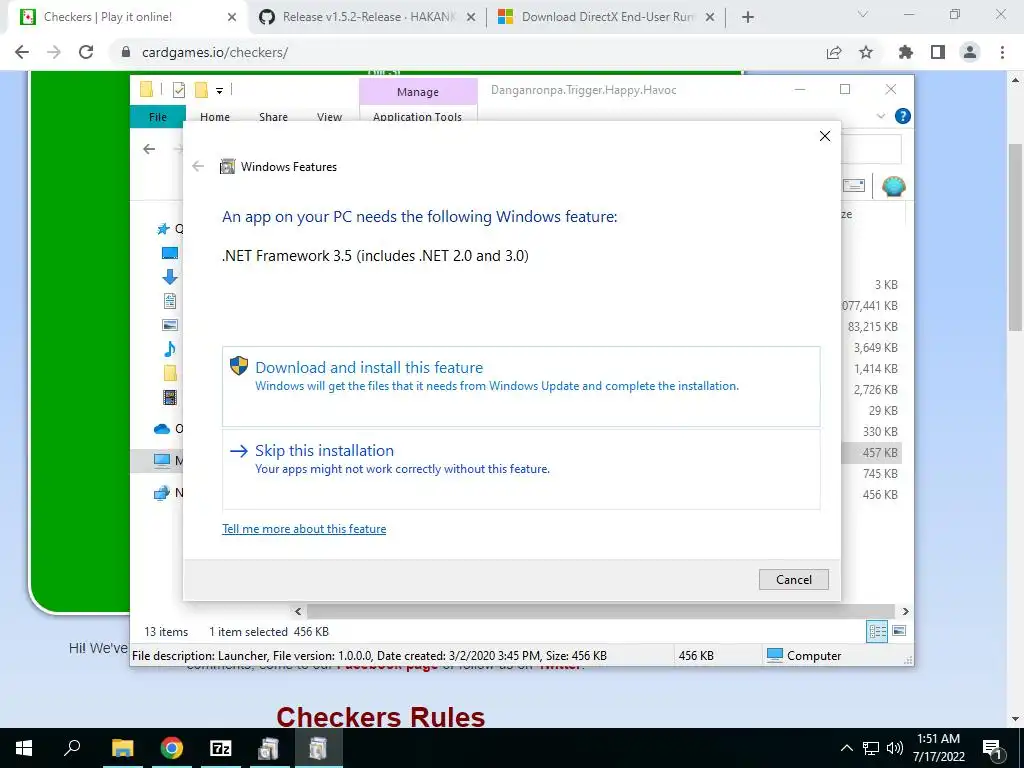Open the View ribbon tab in File Explorer
This screenshot has height=768, width=1024.
(329, 117)
